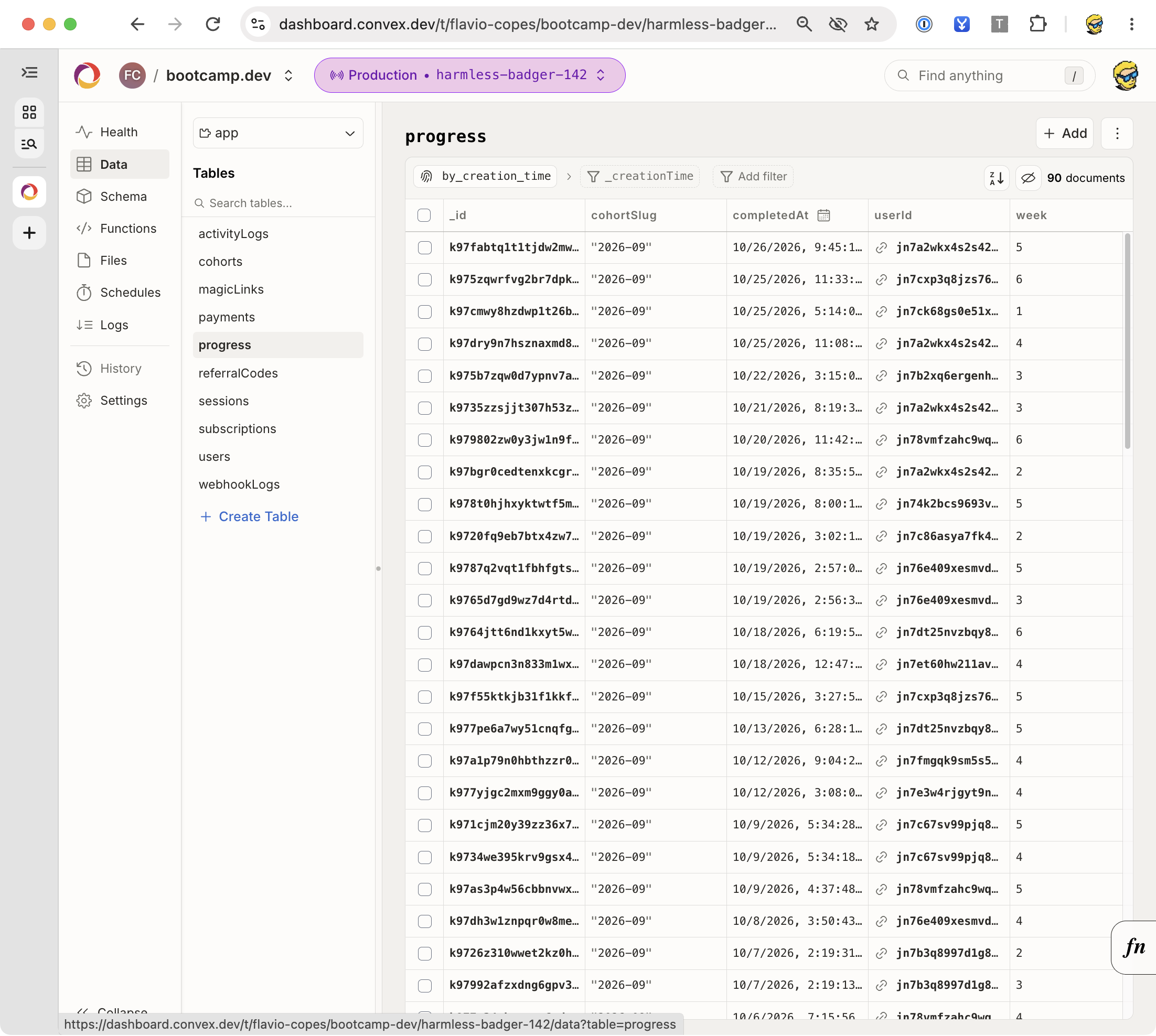Open Logs in sidebar
The height and width of the screenshot is (1036, 1156).
click(119, 325)
